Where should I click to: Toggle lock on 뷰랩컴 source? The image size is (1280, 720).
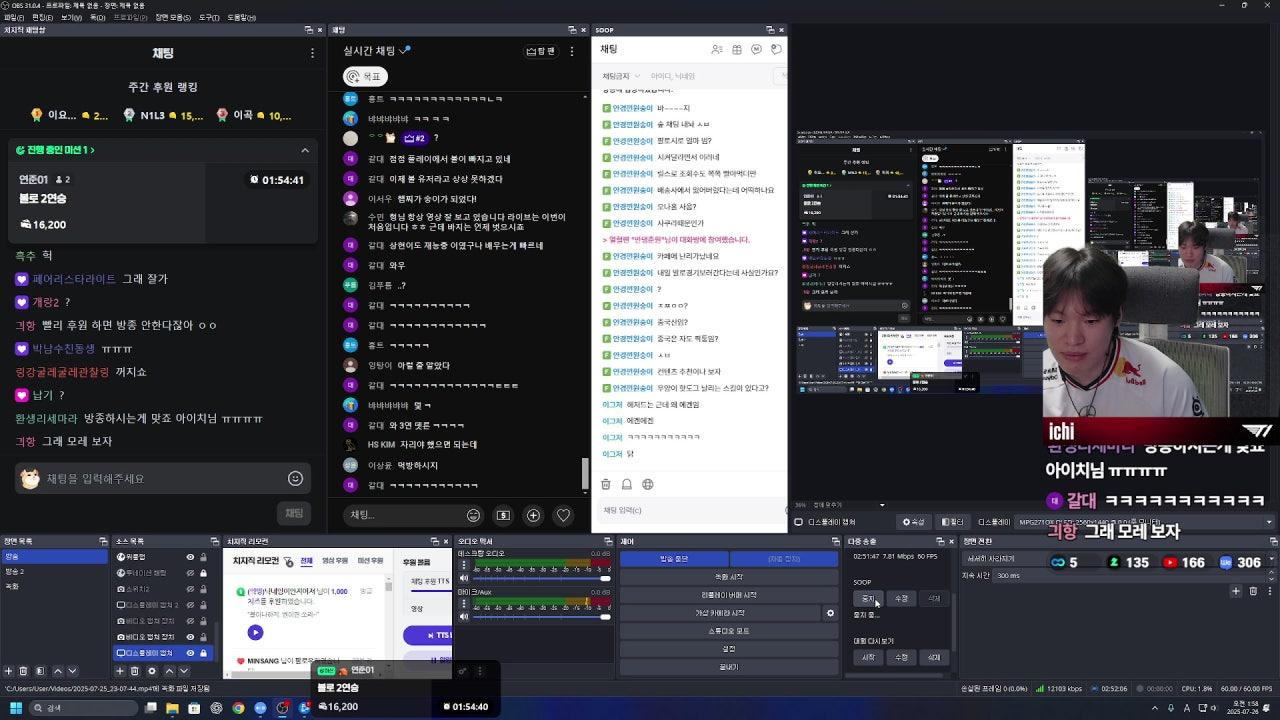point(203,557)
